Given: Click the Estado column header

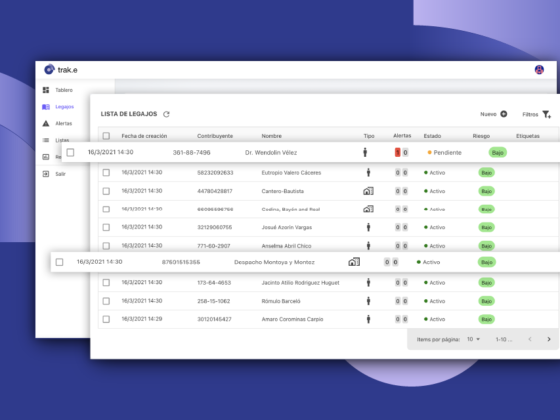Looking at the screenshot, I should (x=432, y=136).
